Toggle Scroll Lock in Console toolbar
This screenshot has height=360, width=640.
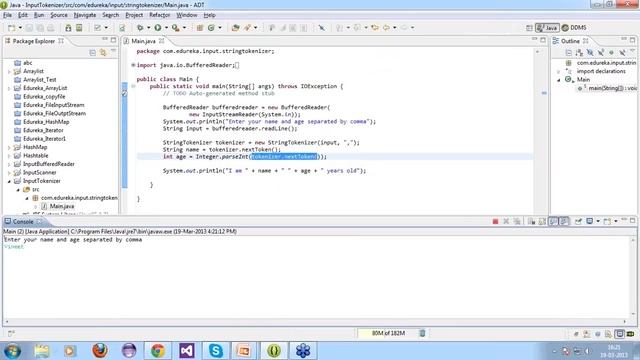pos(542,221)
